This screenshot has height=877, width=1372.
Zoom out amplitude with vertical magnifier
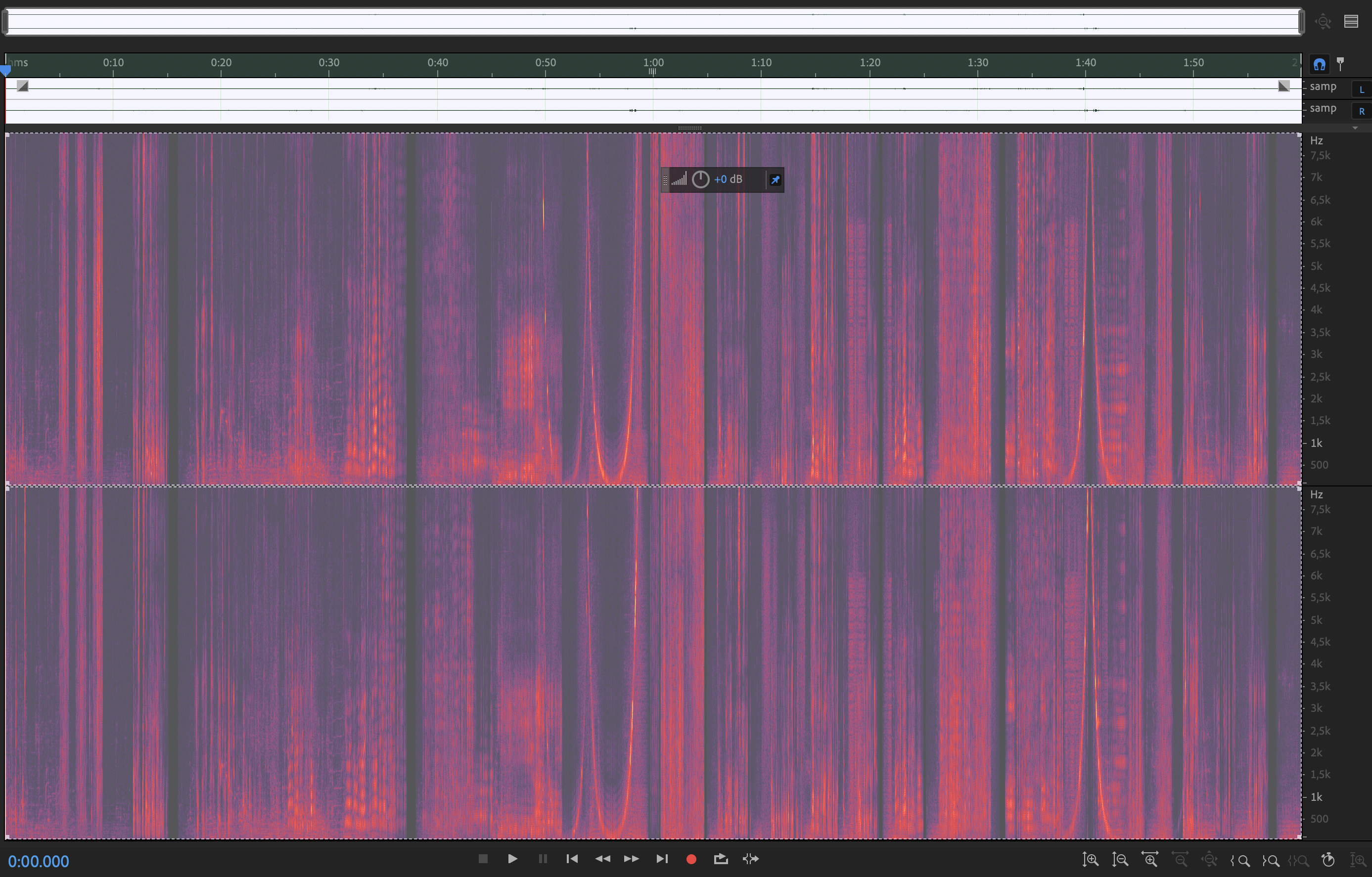[1120, 859]
